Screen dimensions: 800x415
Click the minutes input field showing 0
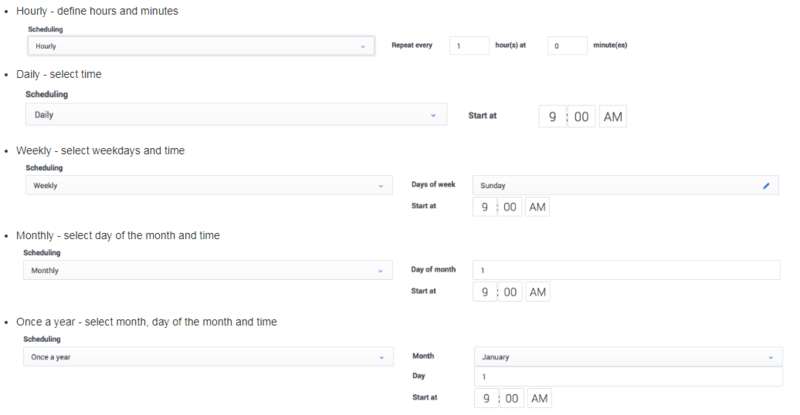567,46
